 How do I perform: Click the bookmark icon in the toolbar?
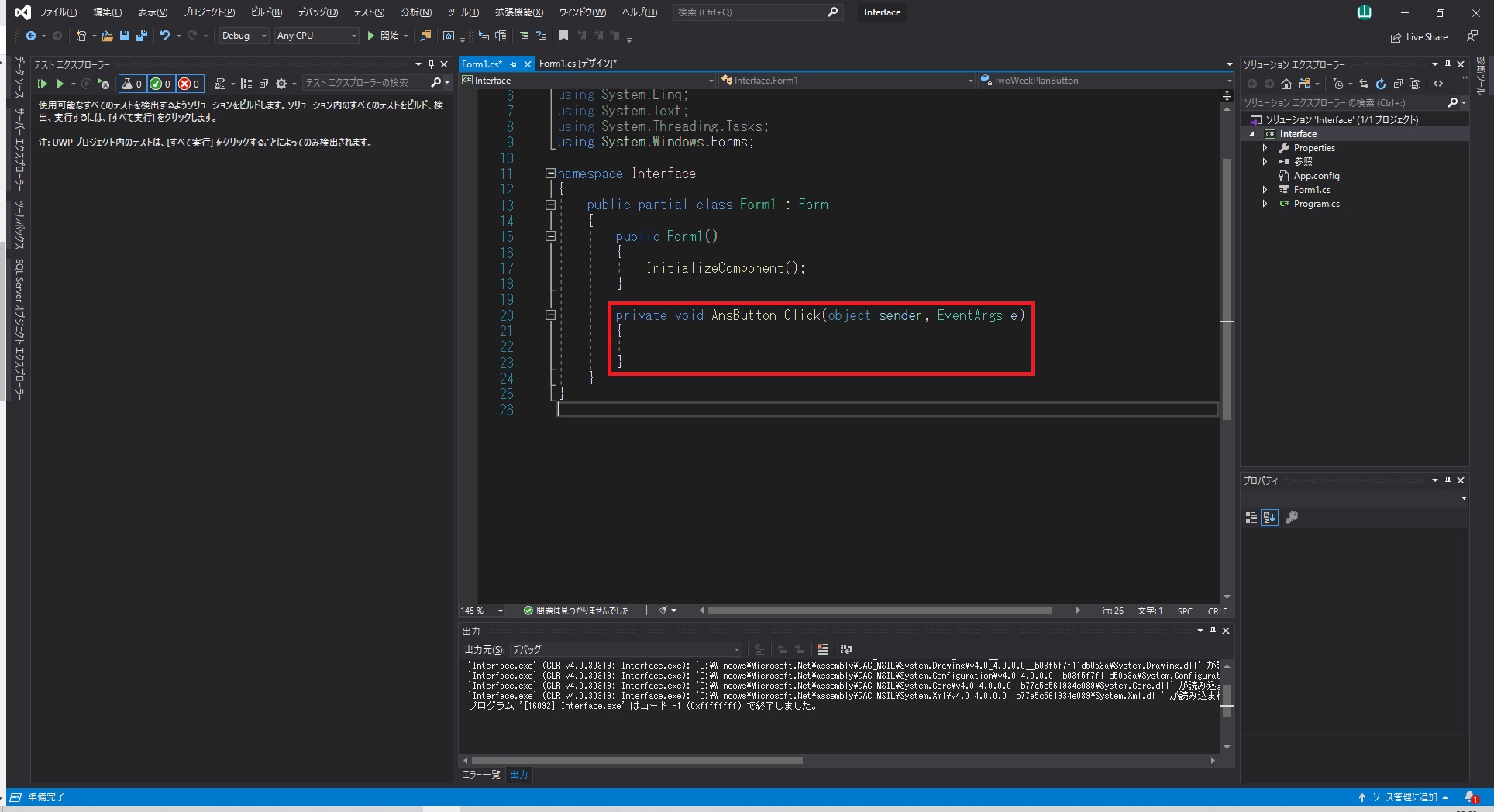pos(563,36)
